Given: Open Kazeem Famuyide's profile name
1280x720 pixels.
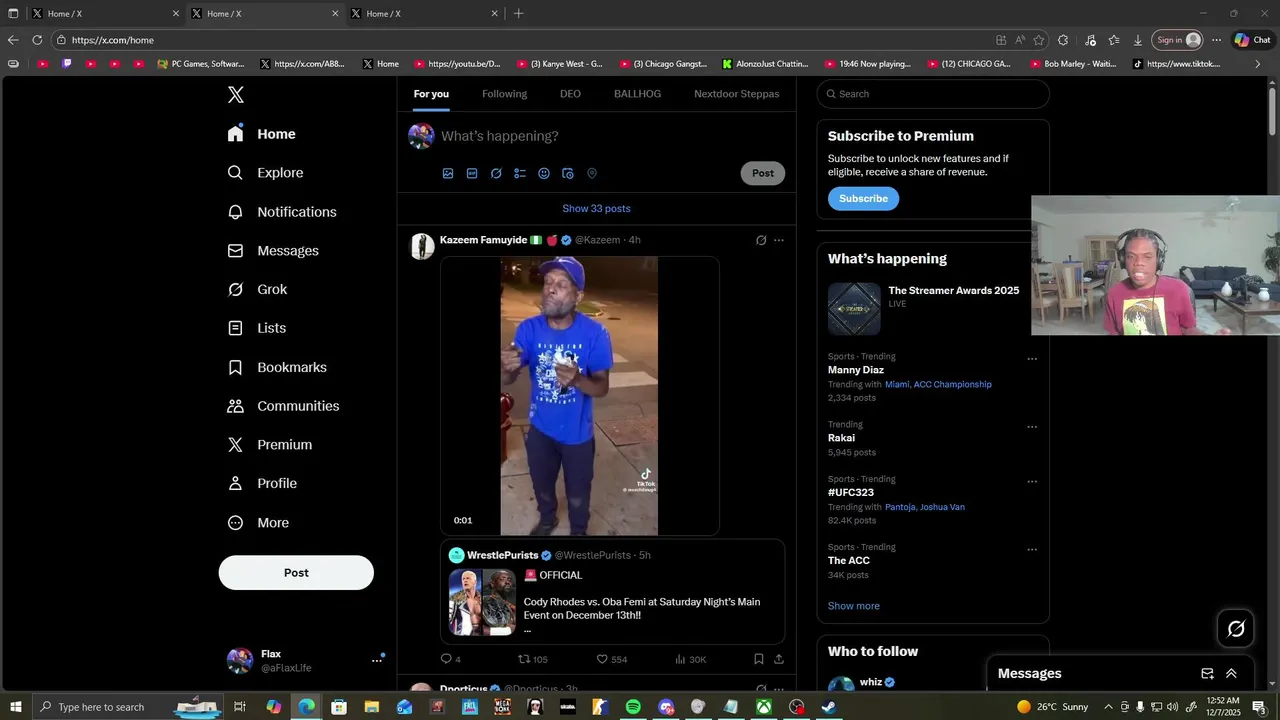Looking at the screenshot, I should (483, 240).
